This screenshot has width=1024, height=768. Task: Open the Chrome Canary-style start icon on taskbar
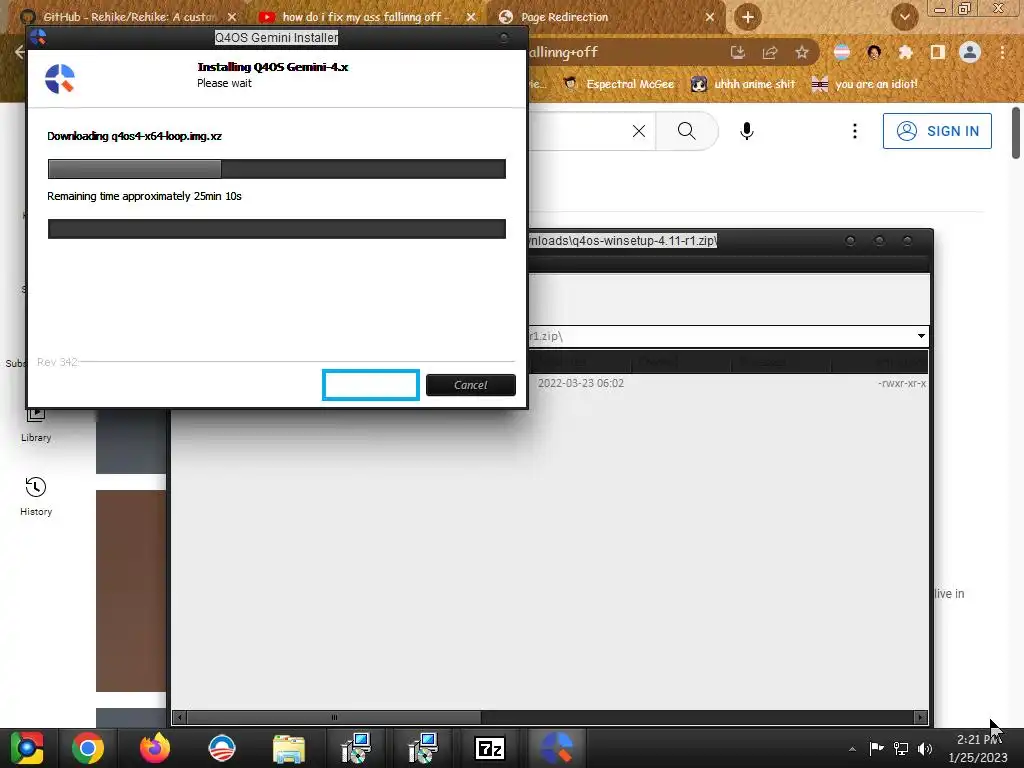(26, 748)
